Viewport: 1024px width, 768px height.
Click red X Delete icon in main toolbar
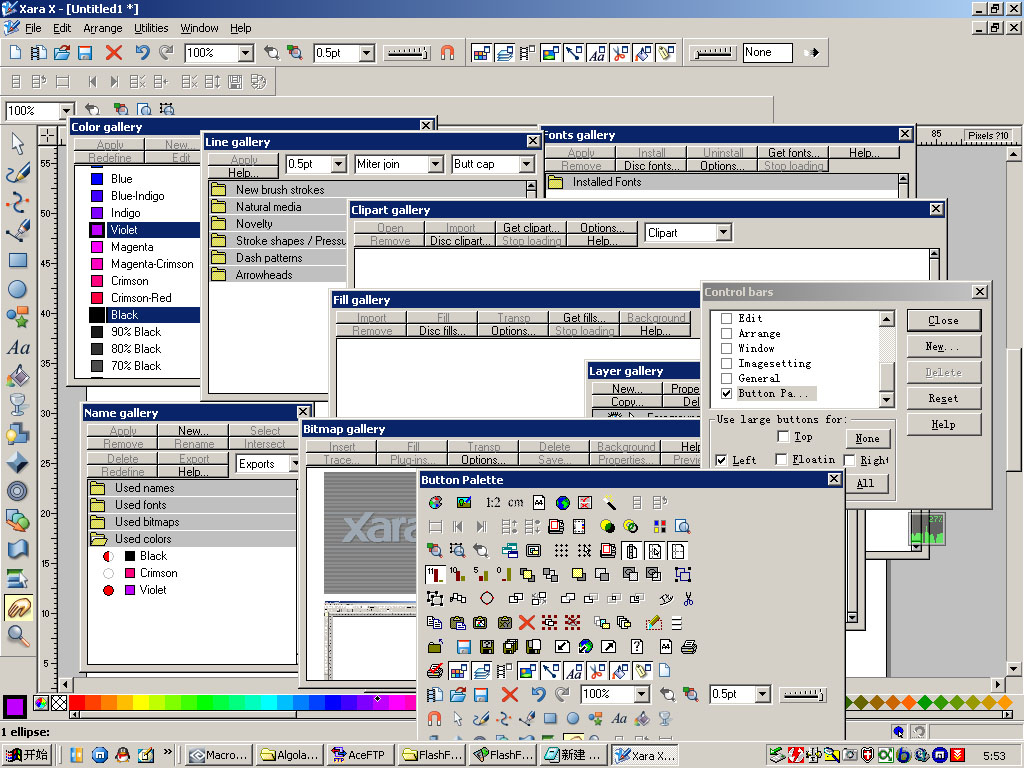114,52
